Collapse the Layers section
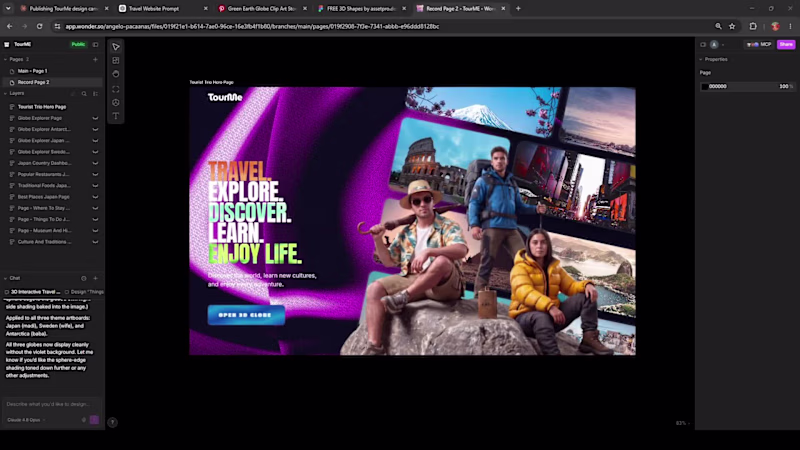Image resolution: width=800 pixels, height=450 pixels. [x=5, y=94]
